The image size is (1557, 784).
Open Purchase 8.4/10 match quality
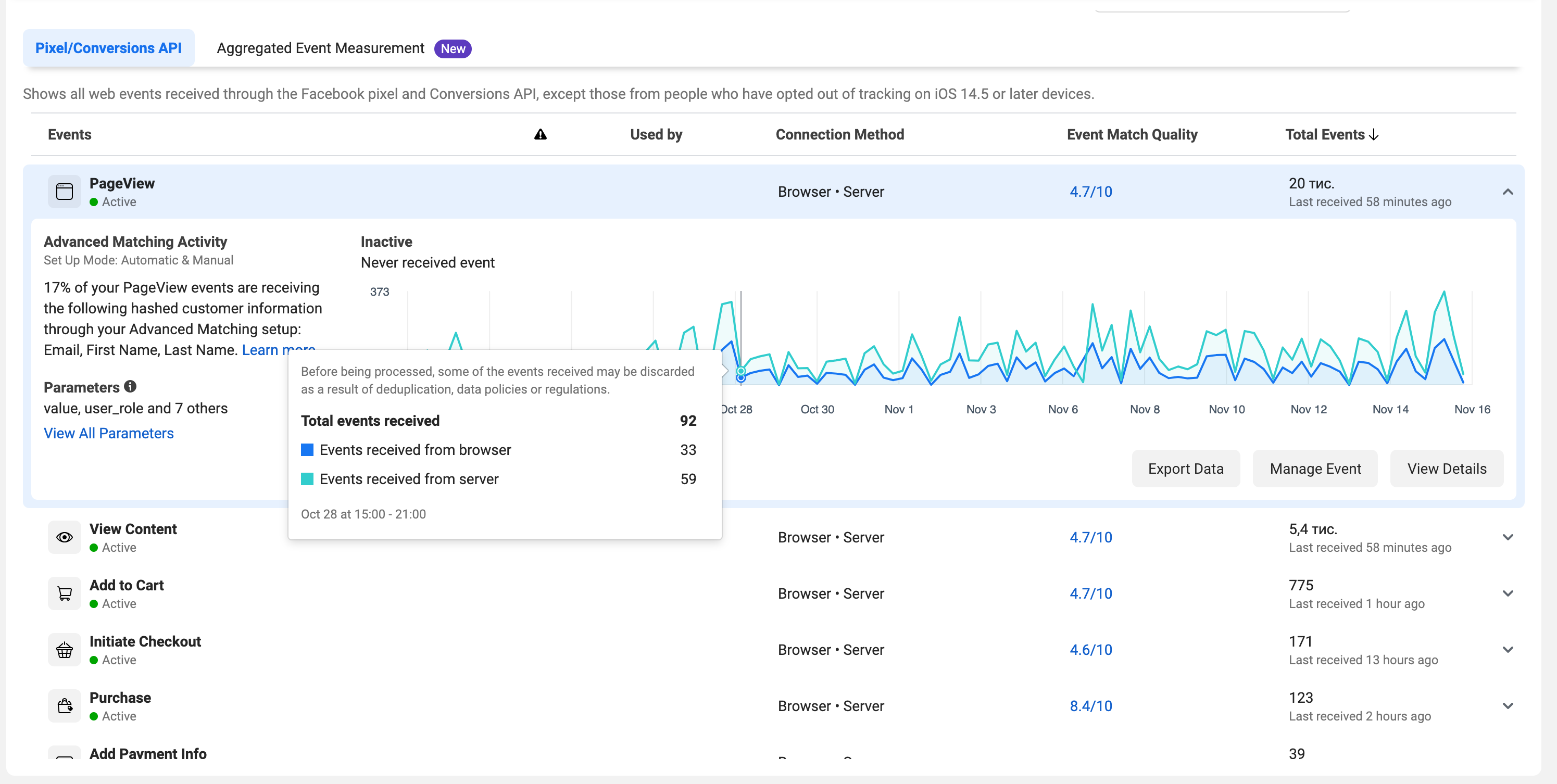[x=1090, y=706]
